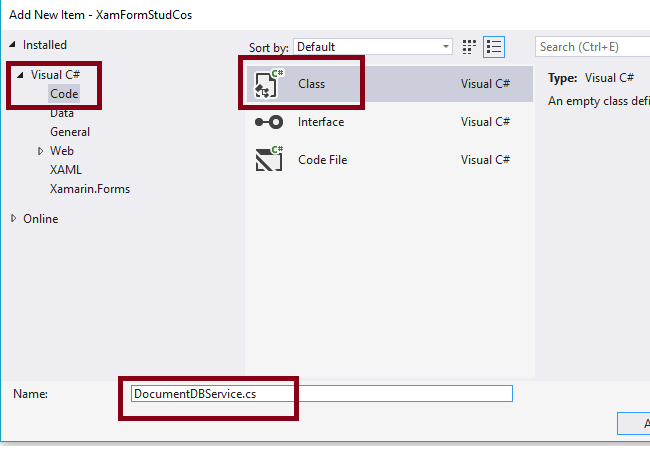Click the Visual C# tree label
This screenshot has width=650, height=450.
(x=55, y=75)
